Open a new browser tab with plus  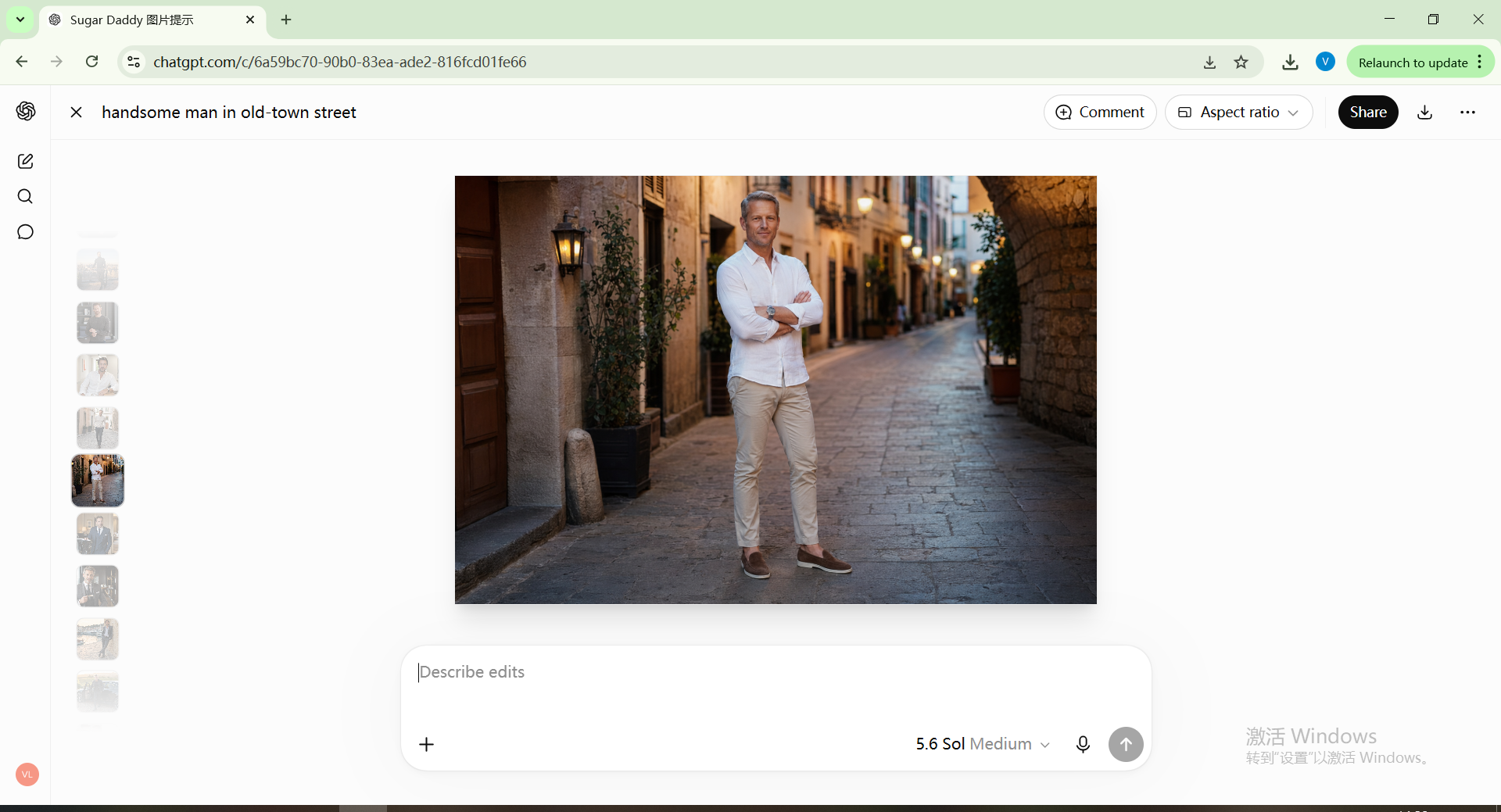[286, 20]
